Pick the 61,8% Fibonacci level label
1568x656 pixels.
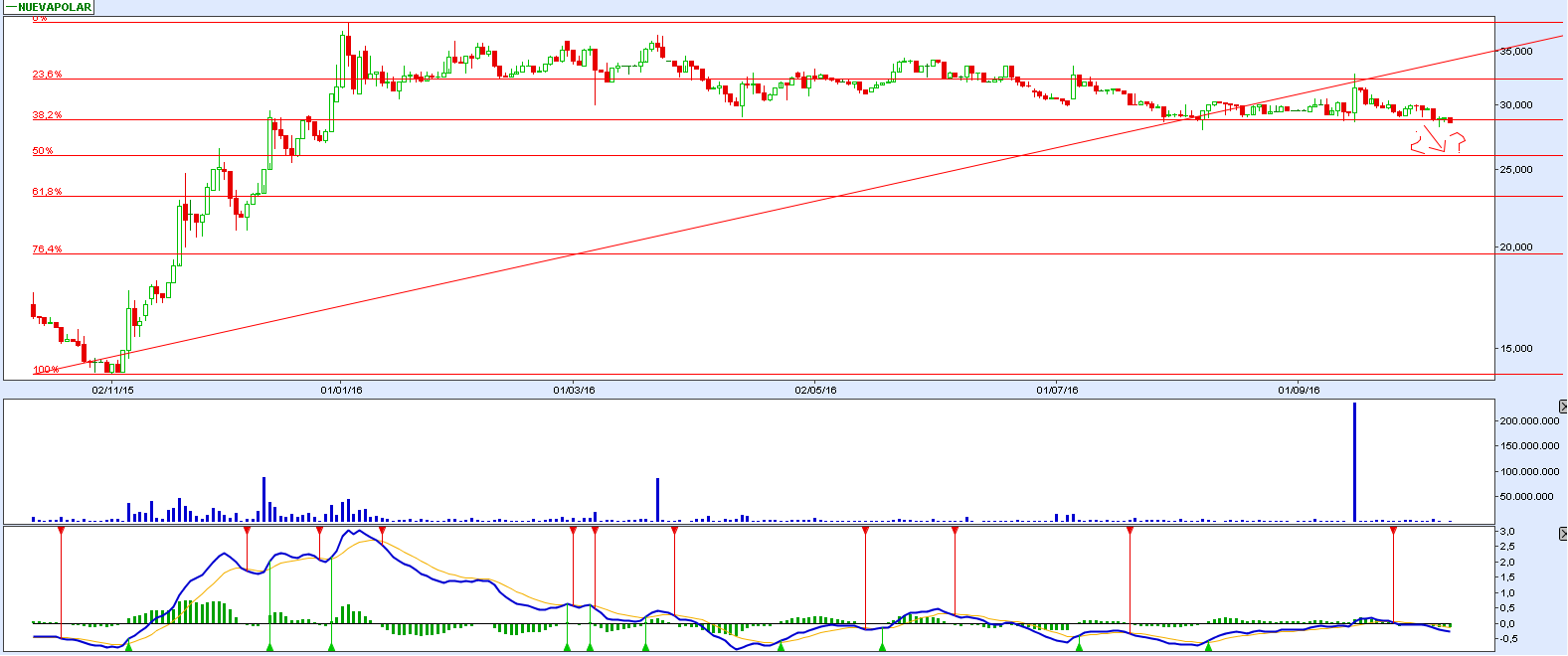click(x=47, y=192)
